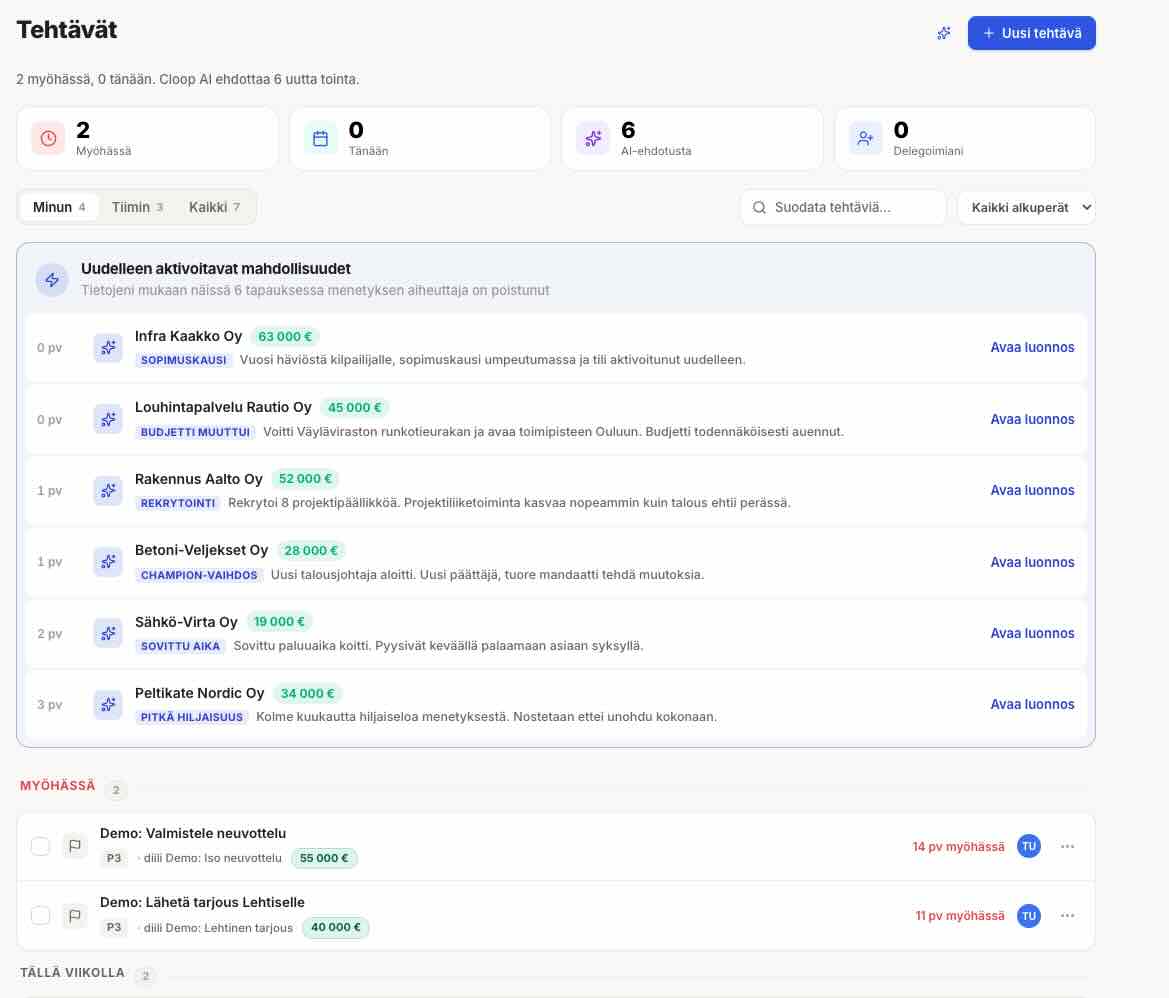The width and height of the screenshot is (1169, 998).
Task: Click the SOVITTU AIKA tag
Action: (180, 646)
